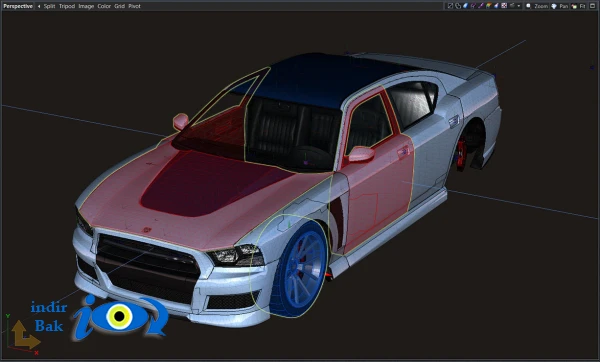This screenshot has height=362, width=600.
Task: Toggle the checkerboard texture icon
Action: point(504,6)
